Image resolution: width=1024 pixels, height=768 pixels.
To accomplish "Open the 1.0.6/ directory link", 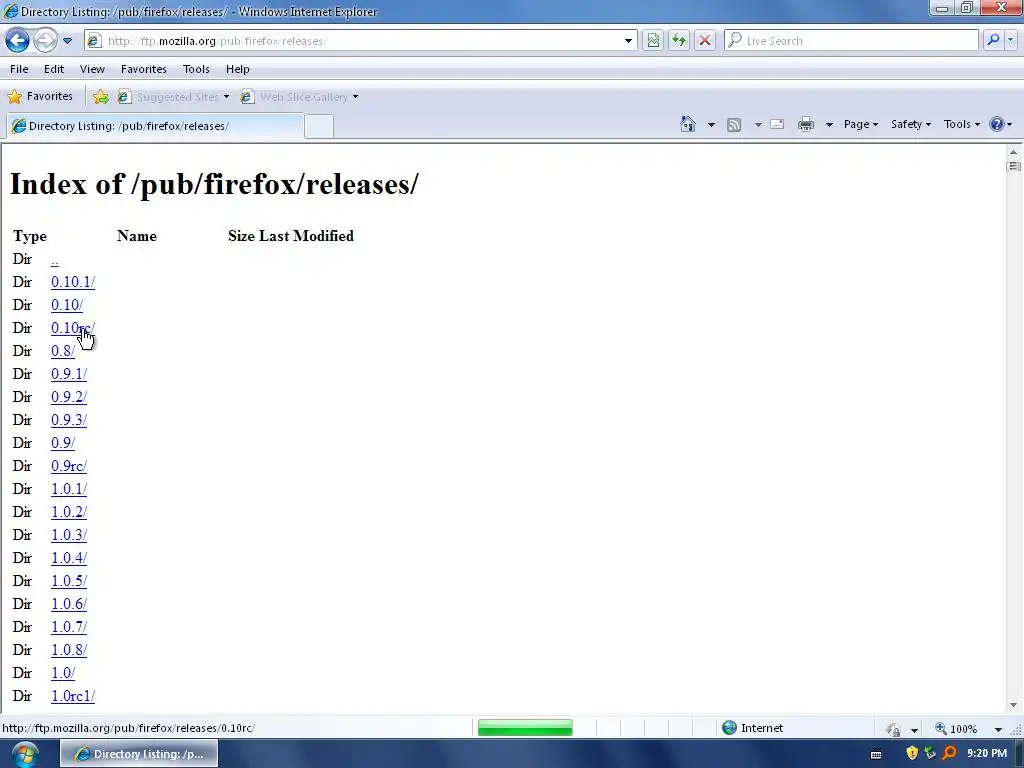I will (69, 604).
